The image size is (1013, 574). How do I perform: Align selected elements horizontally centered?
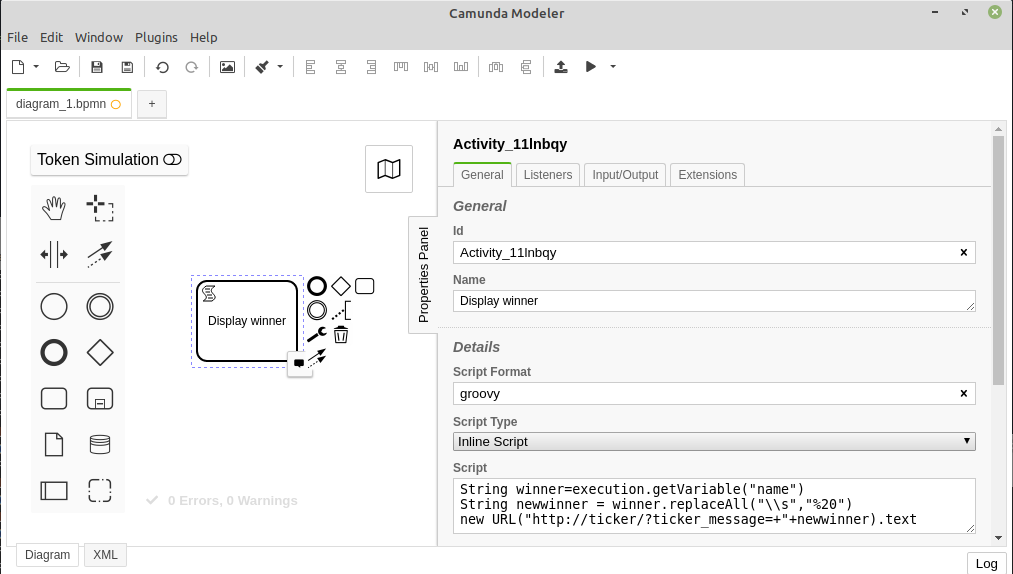pyautogui.click(x=341, y=67)
